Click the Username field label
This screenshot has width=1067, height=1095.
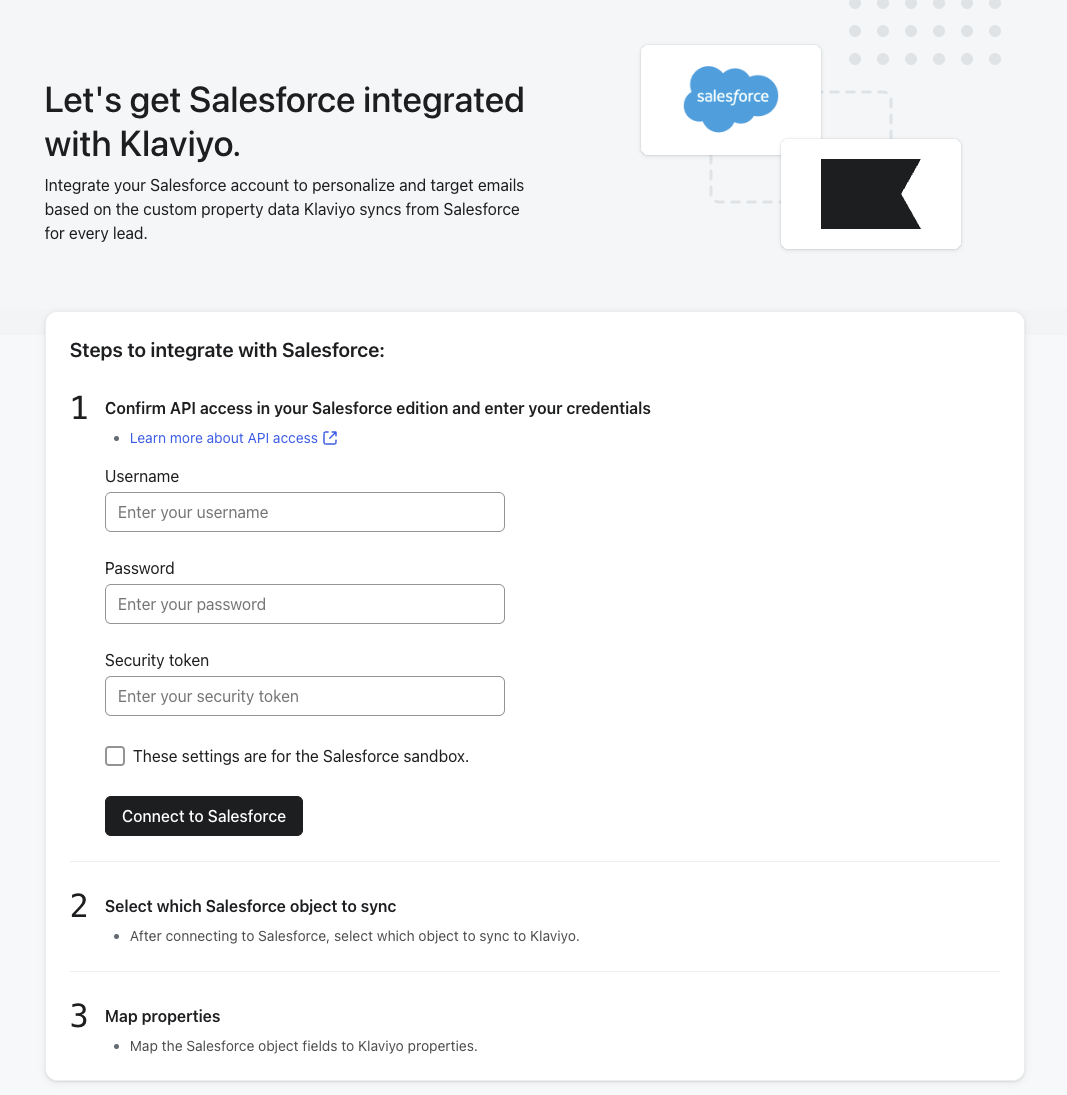pos(142,476)
